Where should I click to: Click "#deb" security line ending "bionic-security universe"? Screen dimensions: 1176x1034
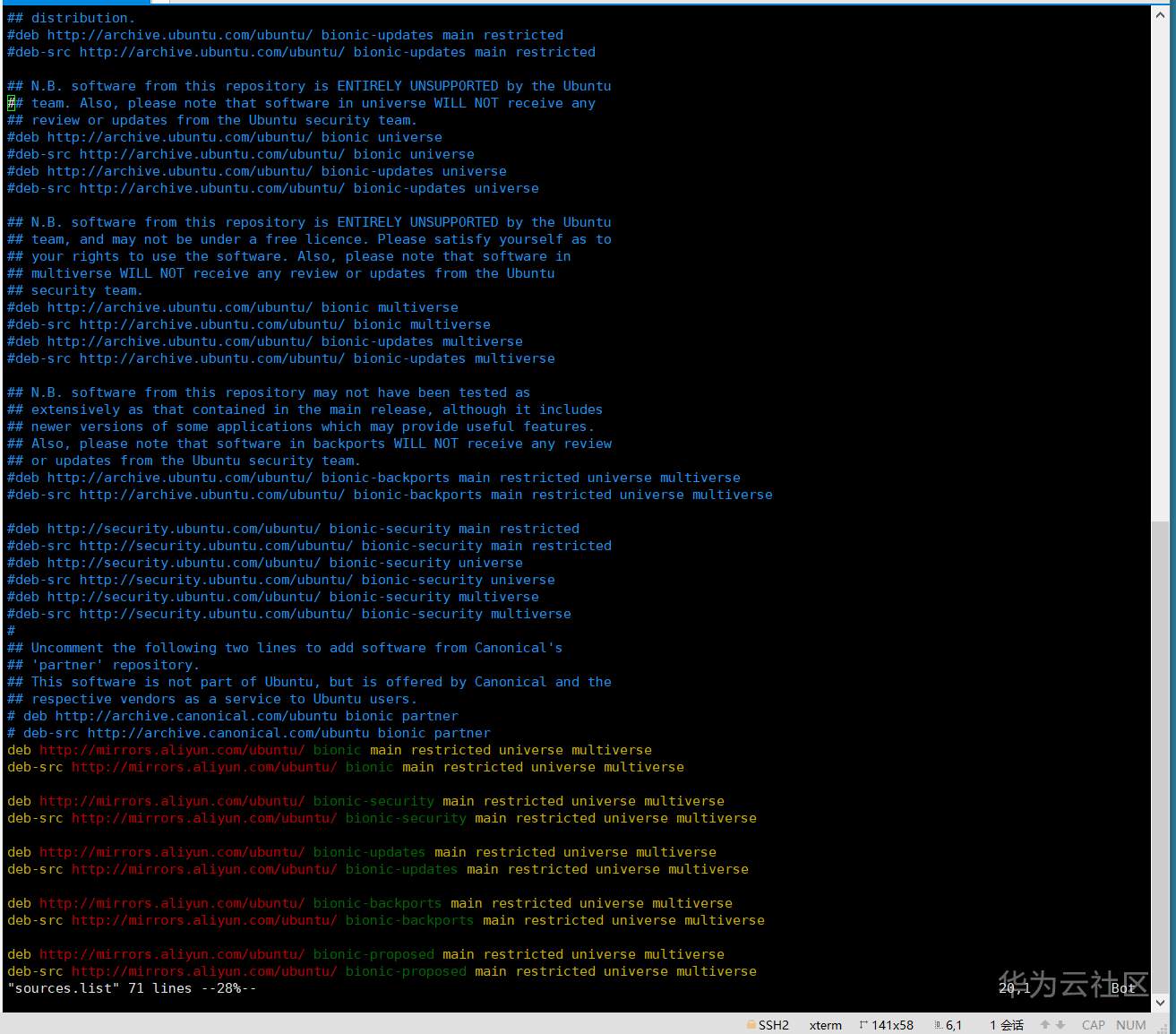[x=265, y=563]
